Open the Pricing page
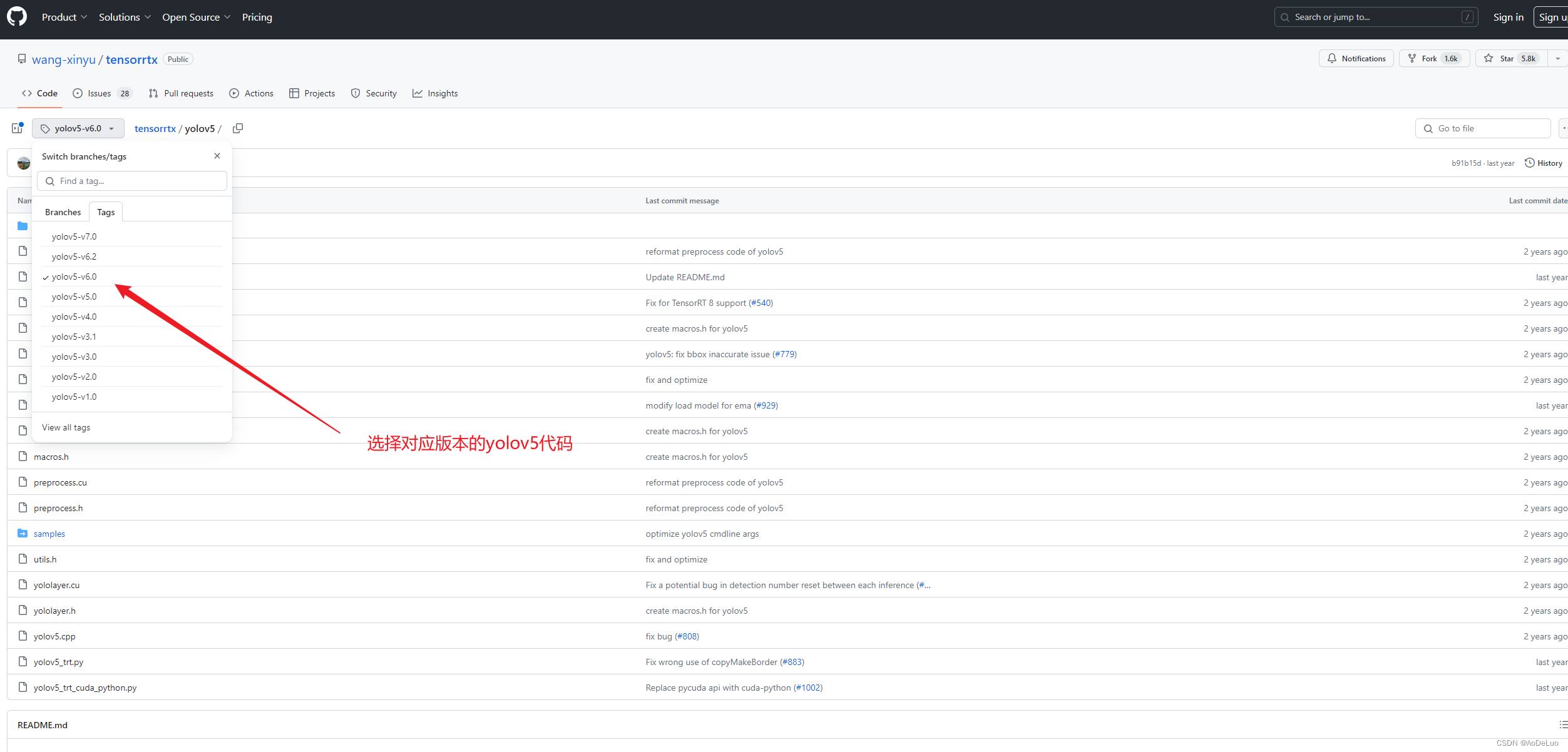This screenshot has height=752, width=1568. 257,17
